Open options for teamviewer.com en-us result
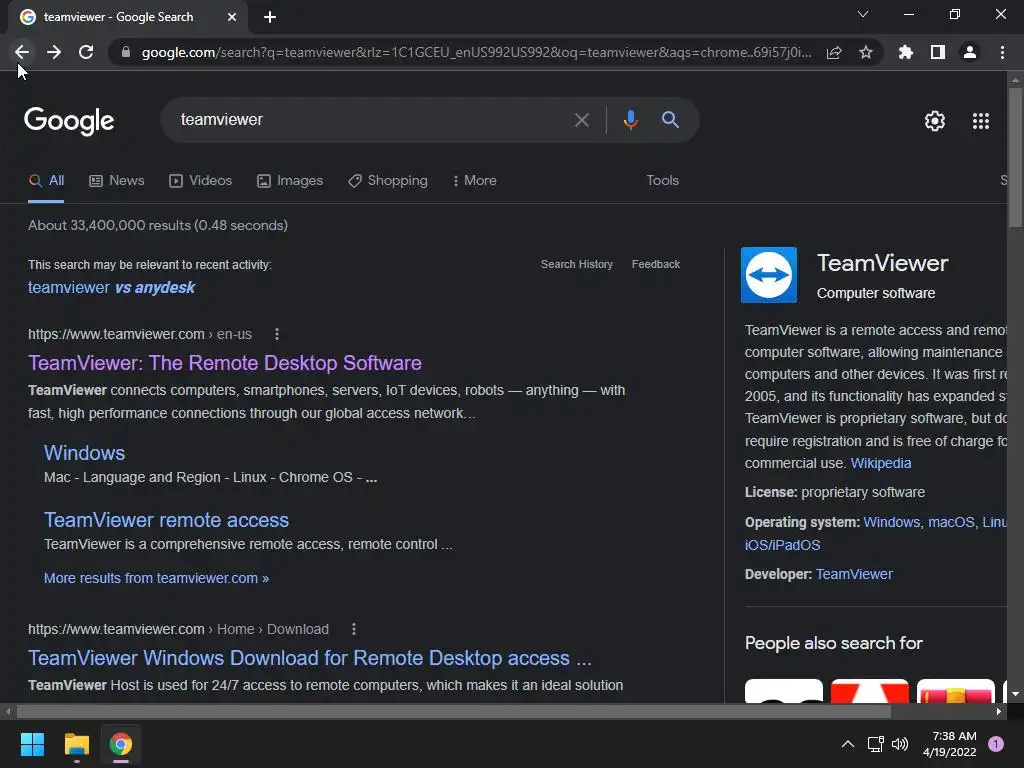 pyautogui.click(x=277, y=334)
